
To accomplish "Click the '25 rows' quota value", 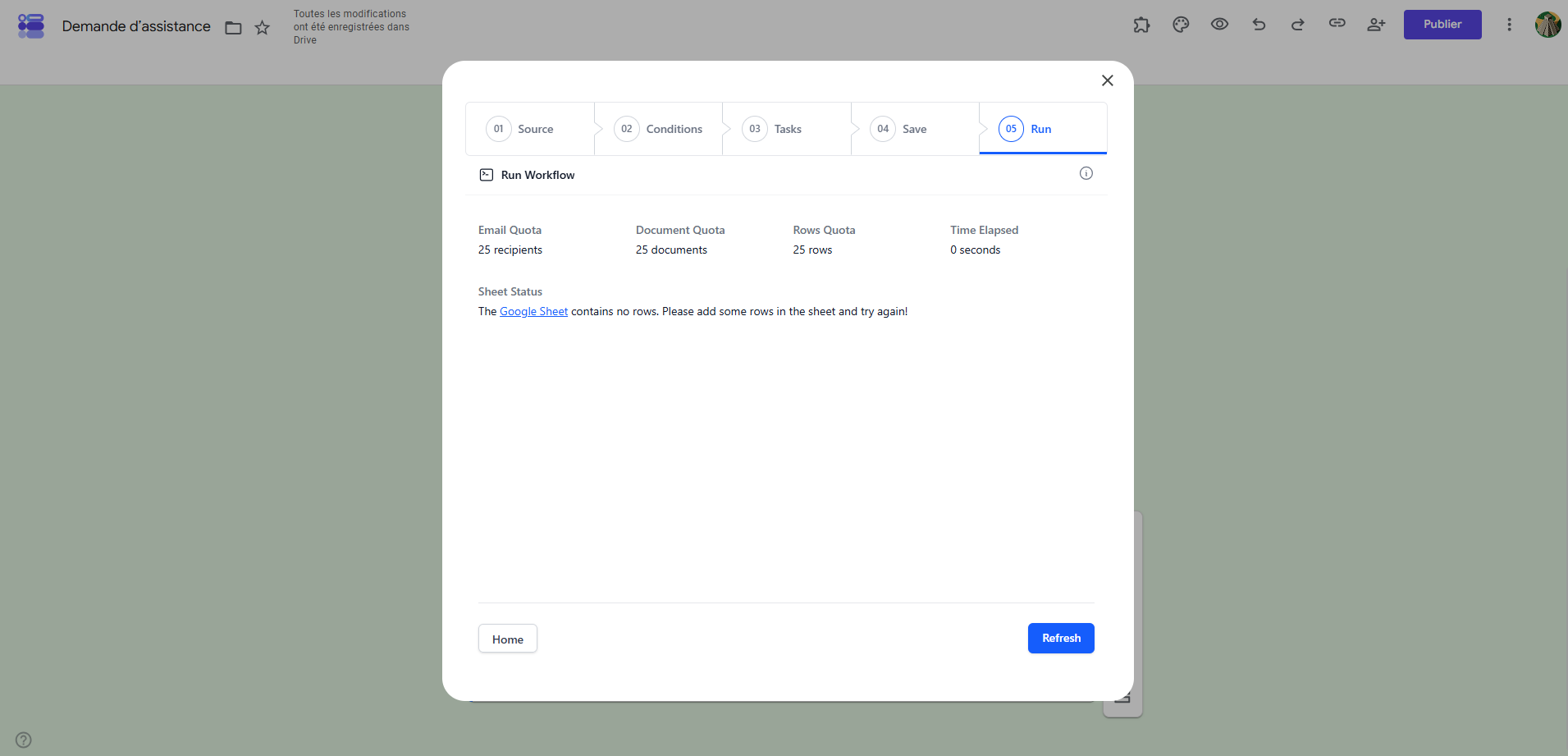I will tap(812, 250).
